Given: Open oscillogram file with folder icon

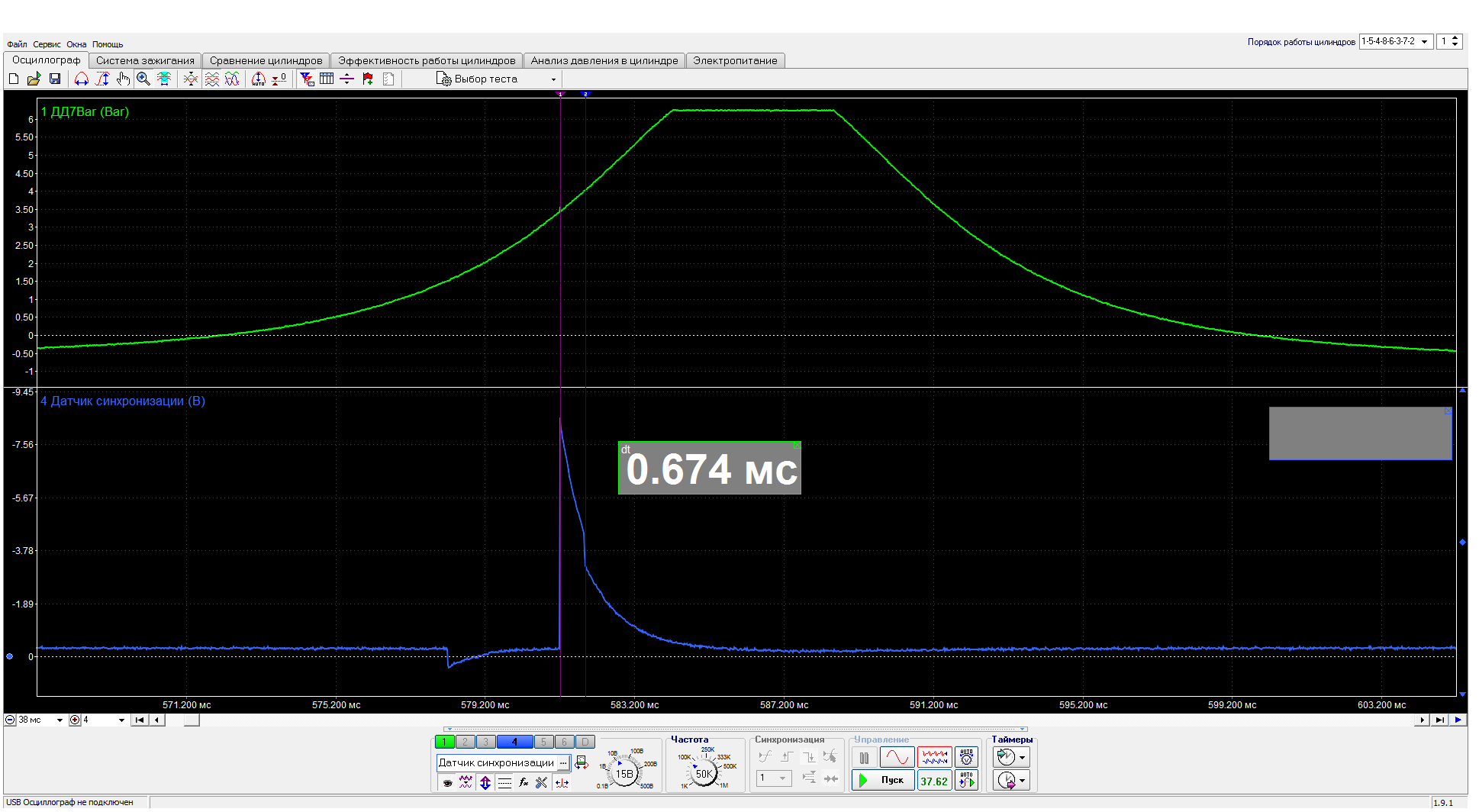Looking at the screenshot, I should (34, 79).
